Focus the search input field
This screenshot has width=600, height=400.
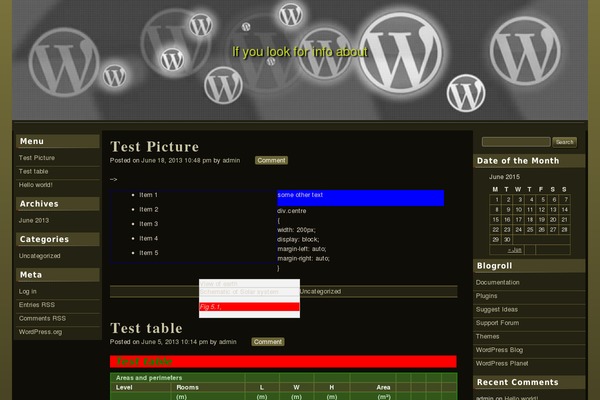pos(516,142)
